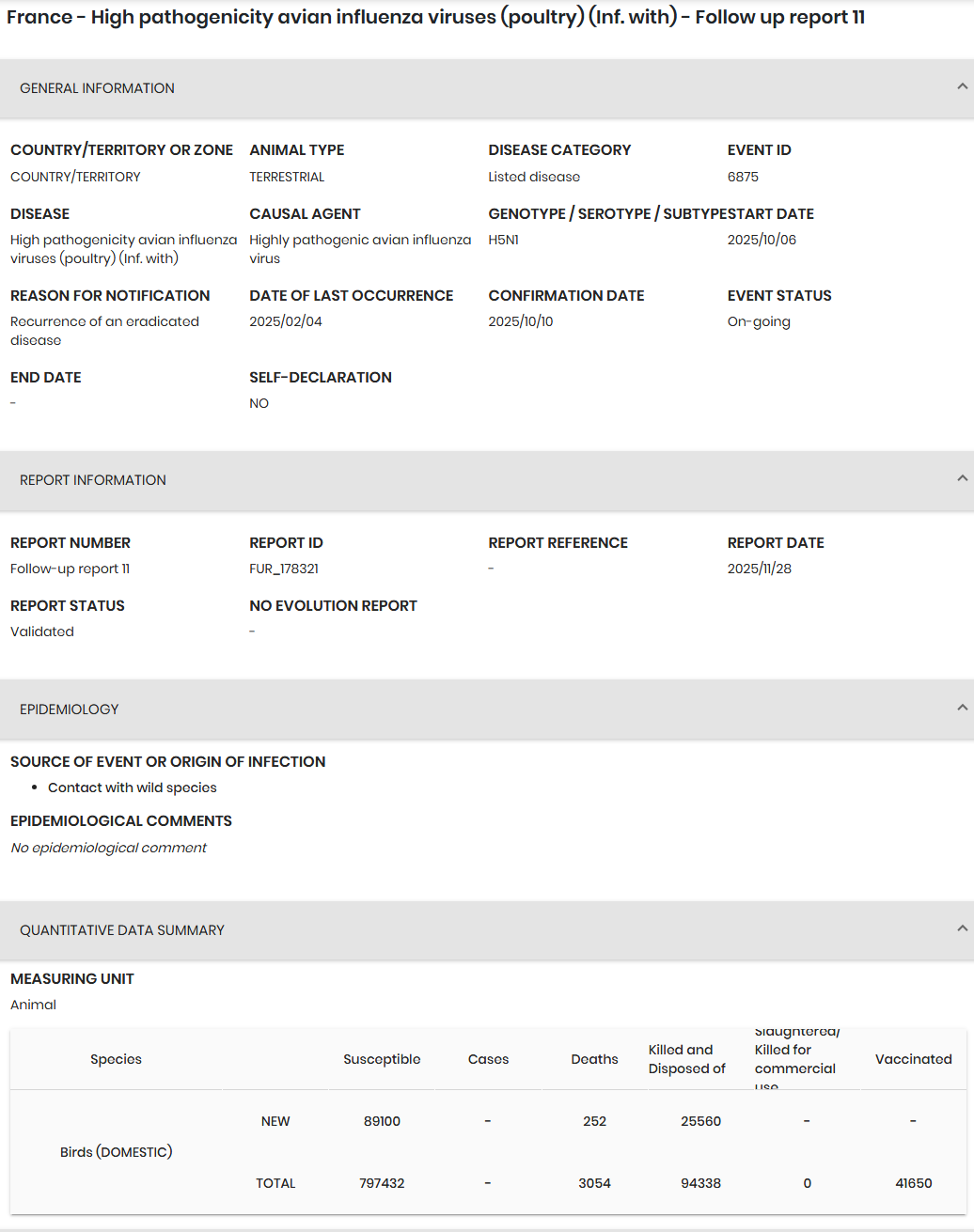
Task: Click total vaccinated value 41650
Action: [913, 1183]
